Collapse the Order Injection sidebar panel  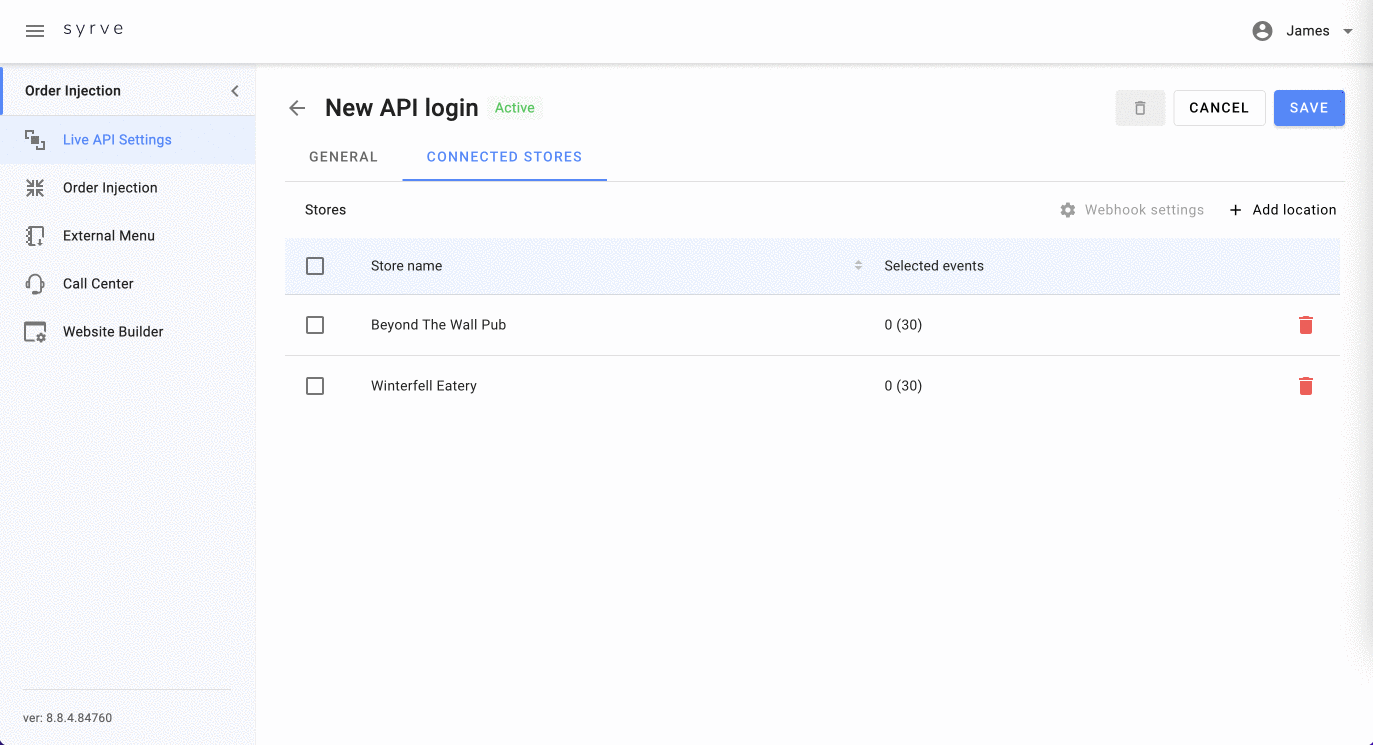[x=235, y=91]
